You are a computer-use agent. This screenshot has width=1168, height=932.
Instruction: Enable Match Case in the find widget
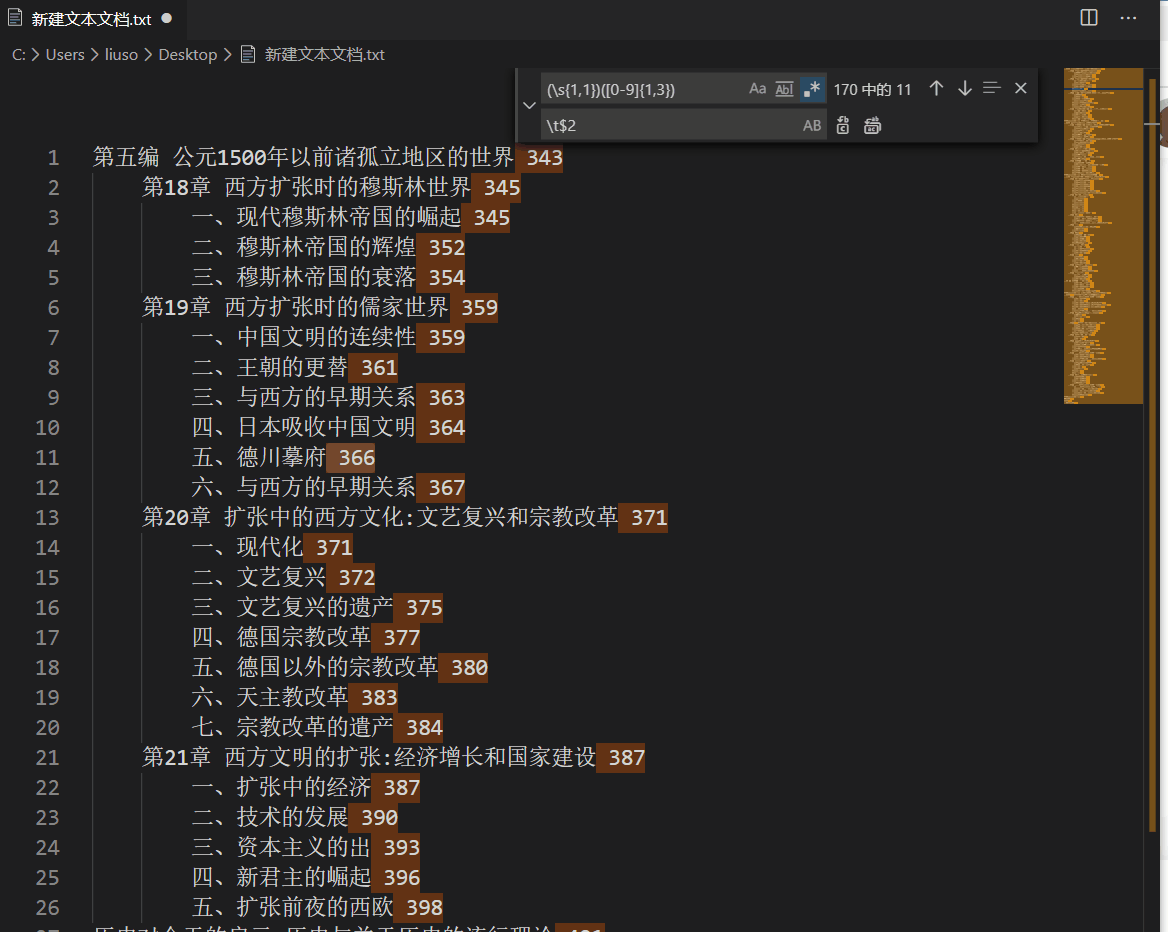(757, 88)
